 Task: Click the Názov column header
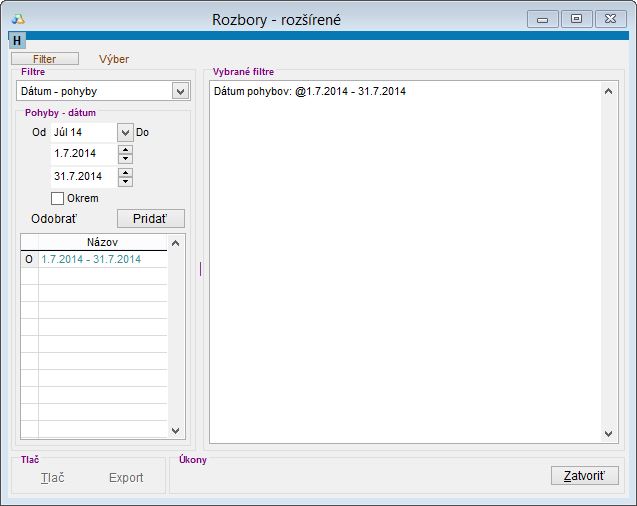point(102,242)
